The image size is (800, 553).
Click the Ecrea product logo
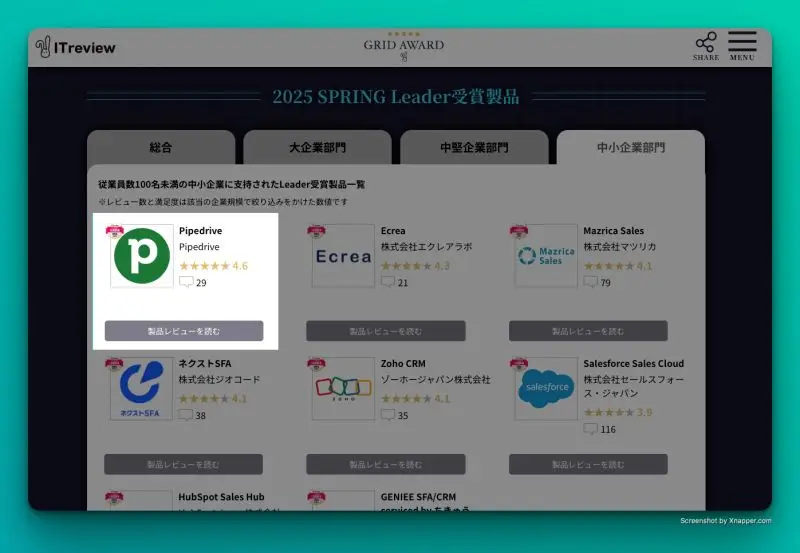point(343,256)
